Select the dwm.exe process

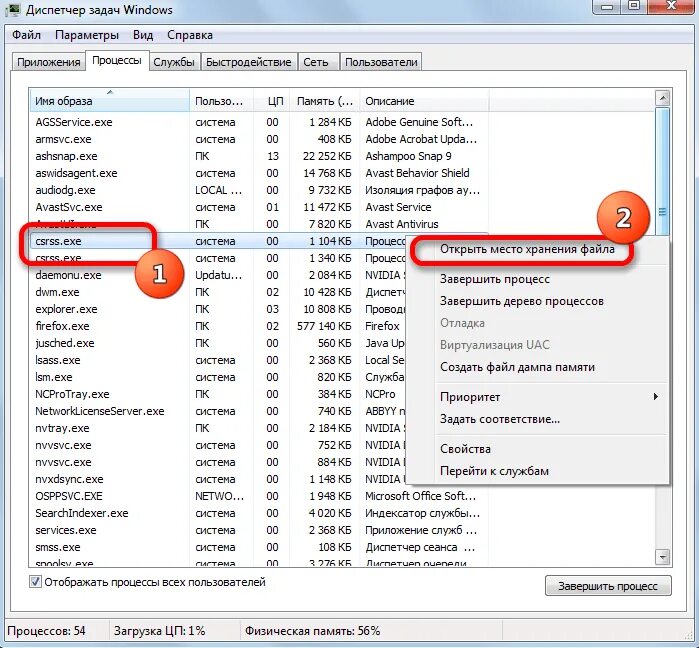[57, 292]
